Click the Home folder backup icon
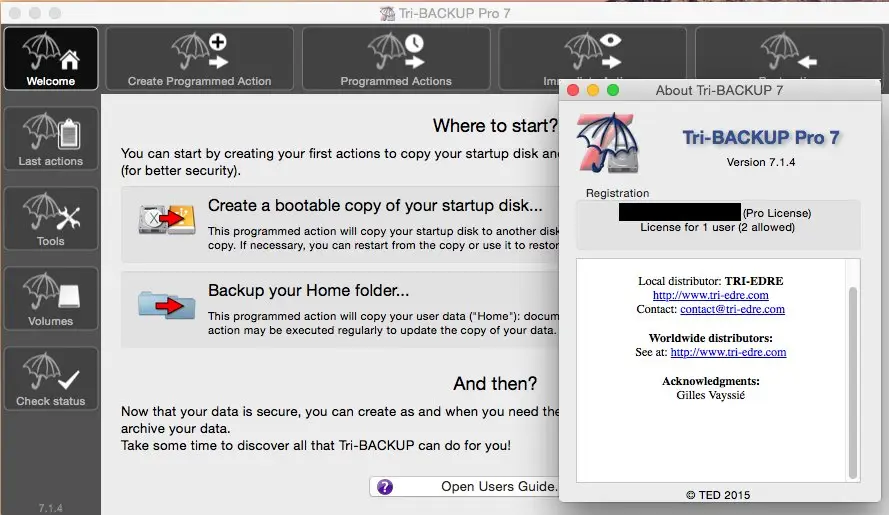889x515 pixels. (x=167, y=305)
